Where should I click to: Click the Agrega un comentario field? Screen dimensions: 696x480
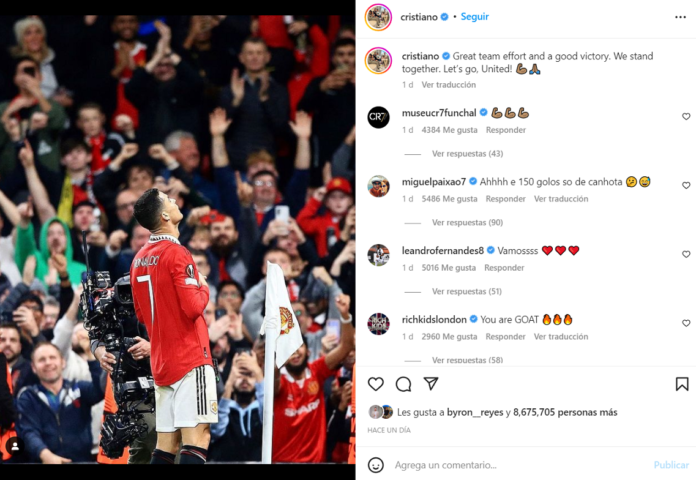coord(519,465)
